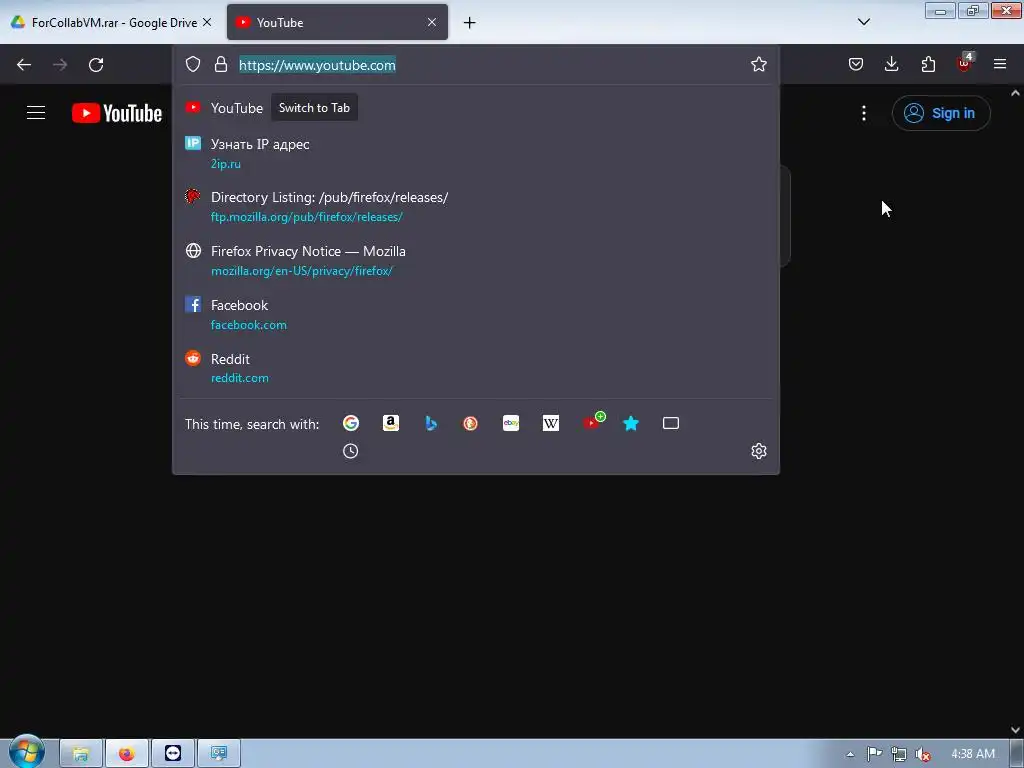Screen dimensions: 1024x768
Task: Save to Pocket from the toolbar
Action: click(856, 64)
